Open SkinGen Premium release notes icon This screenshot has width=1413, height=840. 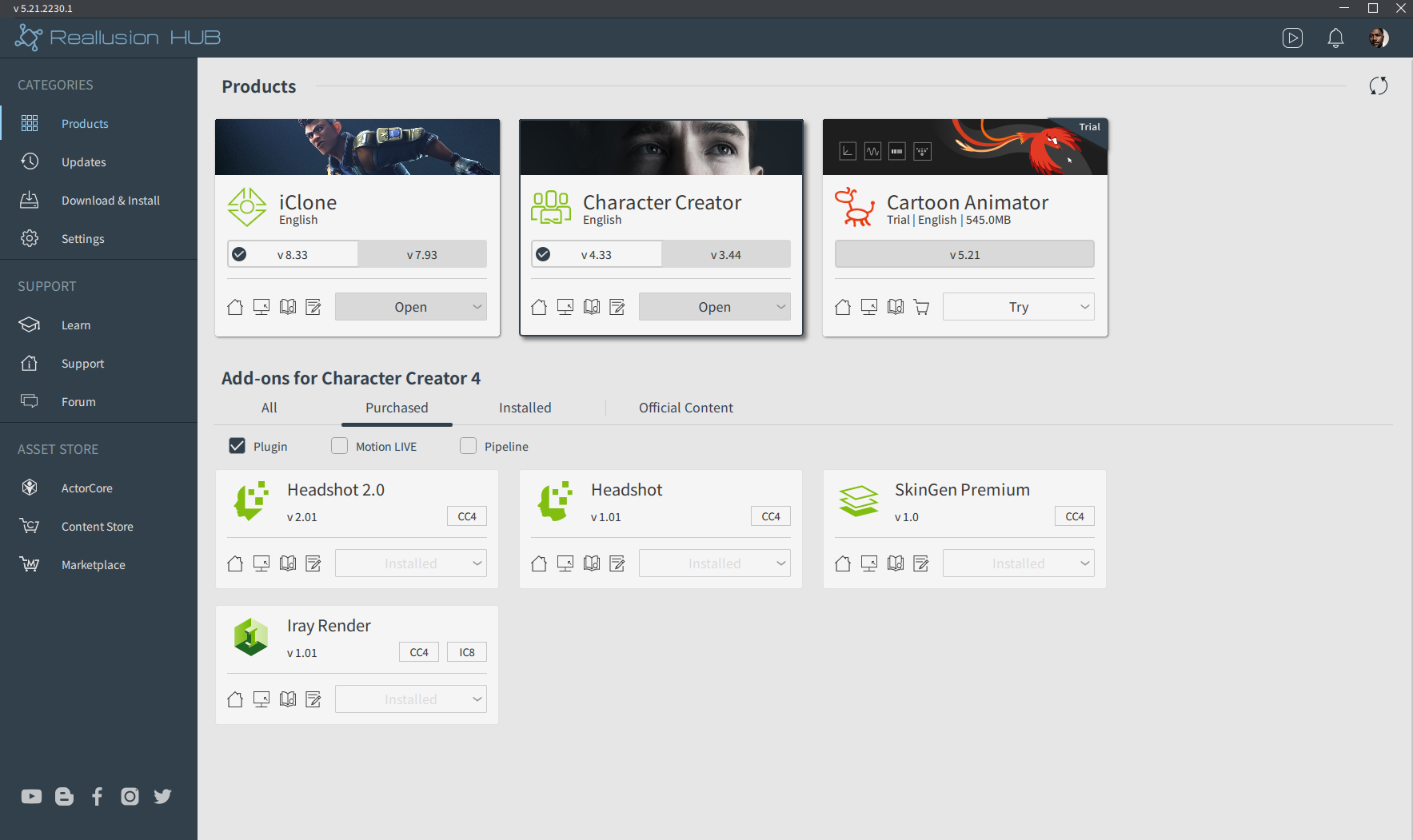[x=921, y=563]
